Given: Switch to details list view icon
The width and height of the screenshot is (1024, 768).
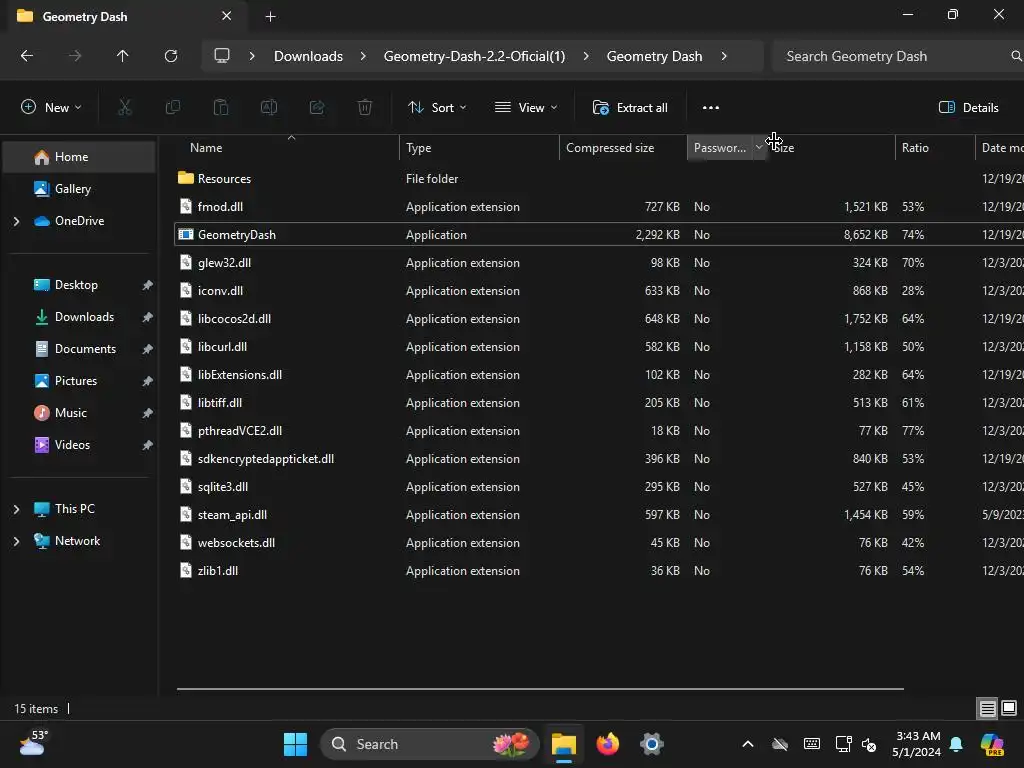Looking at the screenshot, I should [987, 708].
